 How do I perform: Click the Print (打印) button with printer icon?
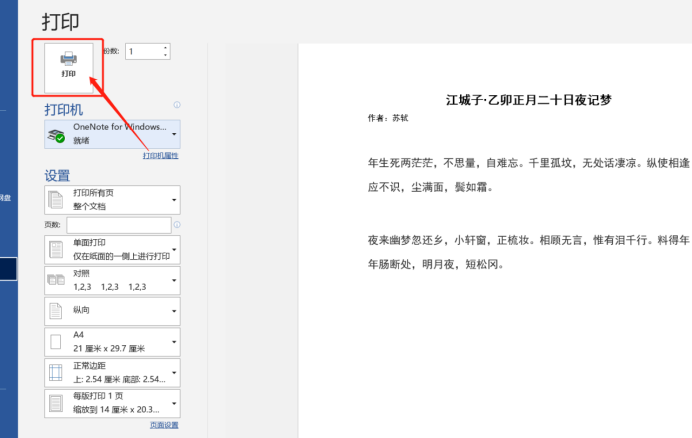[x=68, y=67]
